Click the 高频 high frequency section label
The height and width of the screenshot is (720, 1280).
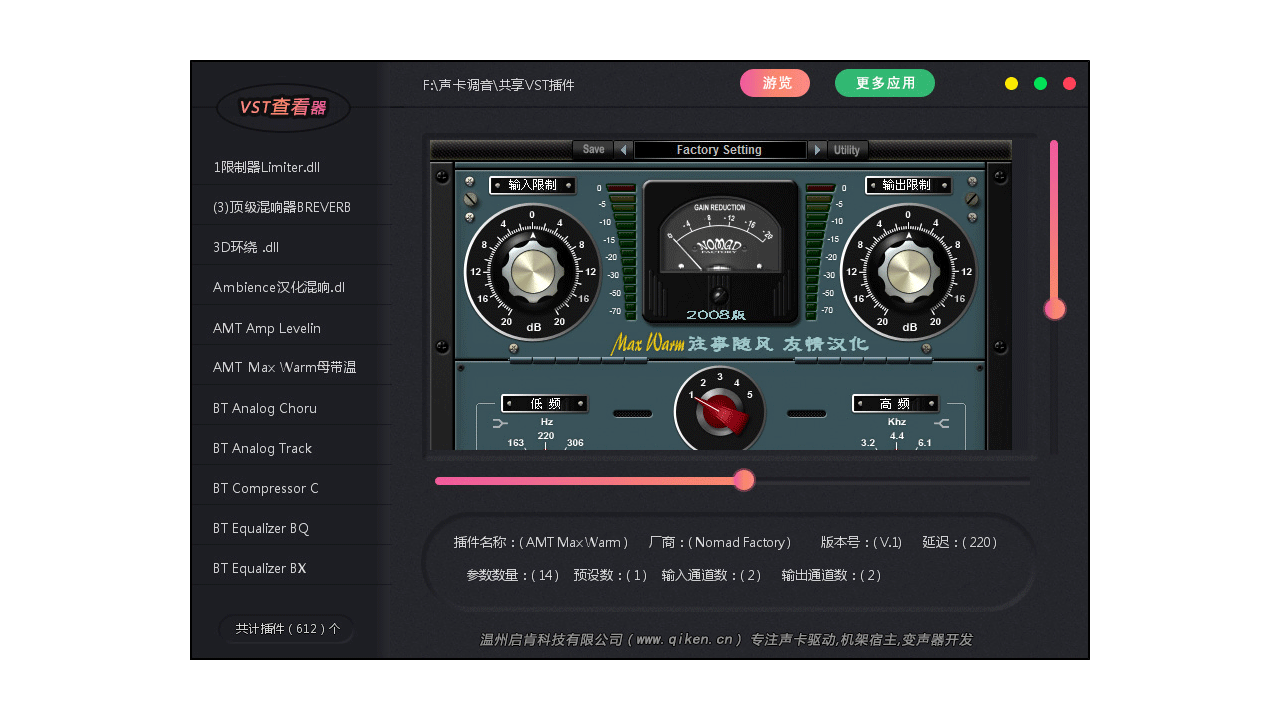pyautogui.click(x=895, y=403)
